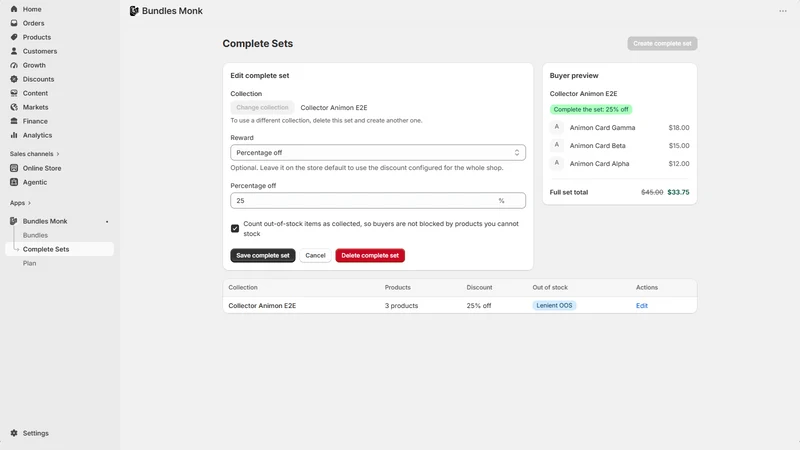800x450 pixels.
Task: Click Edit link for Collector Animon E2E
Action: [641, 306]
